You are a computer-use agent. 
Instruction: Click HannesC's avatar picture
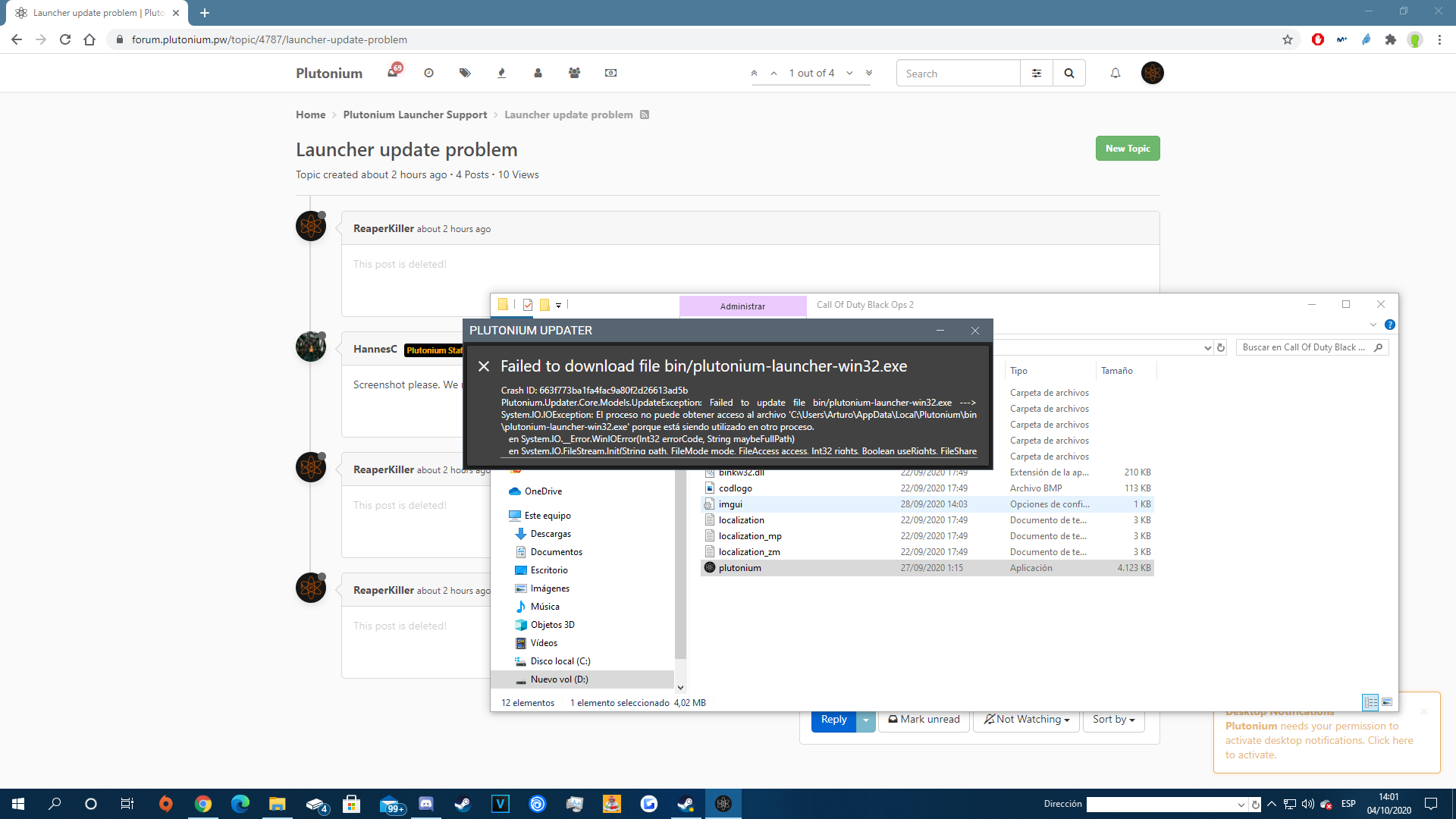tap(311, 347)
